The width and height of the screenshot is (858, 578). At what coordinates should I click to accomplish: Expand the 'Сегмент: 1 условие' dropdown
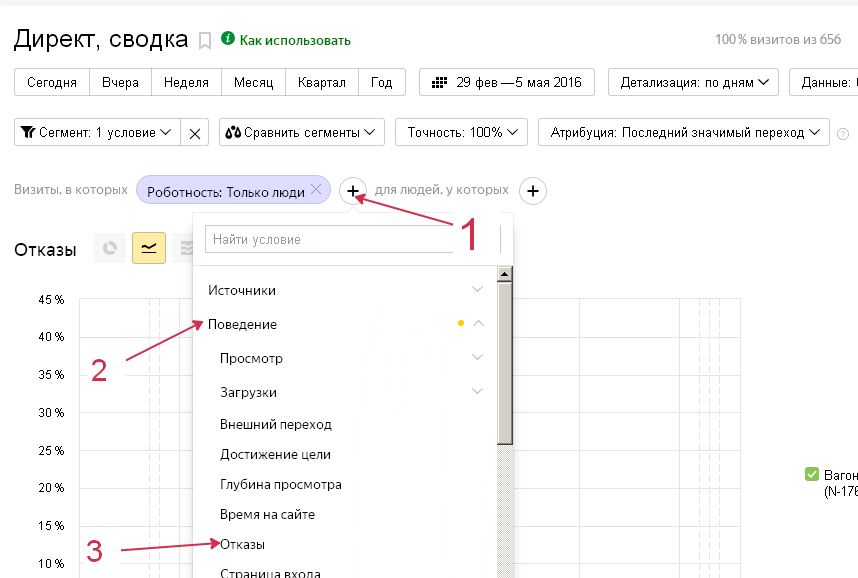click(x=97, y=132)
